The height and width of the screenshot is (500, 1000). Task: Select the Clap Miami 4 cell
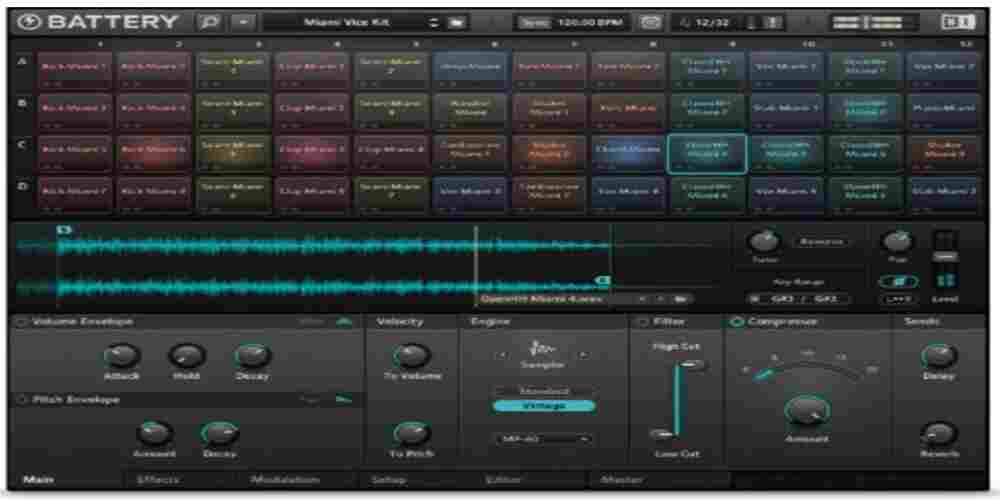391,153
